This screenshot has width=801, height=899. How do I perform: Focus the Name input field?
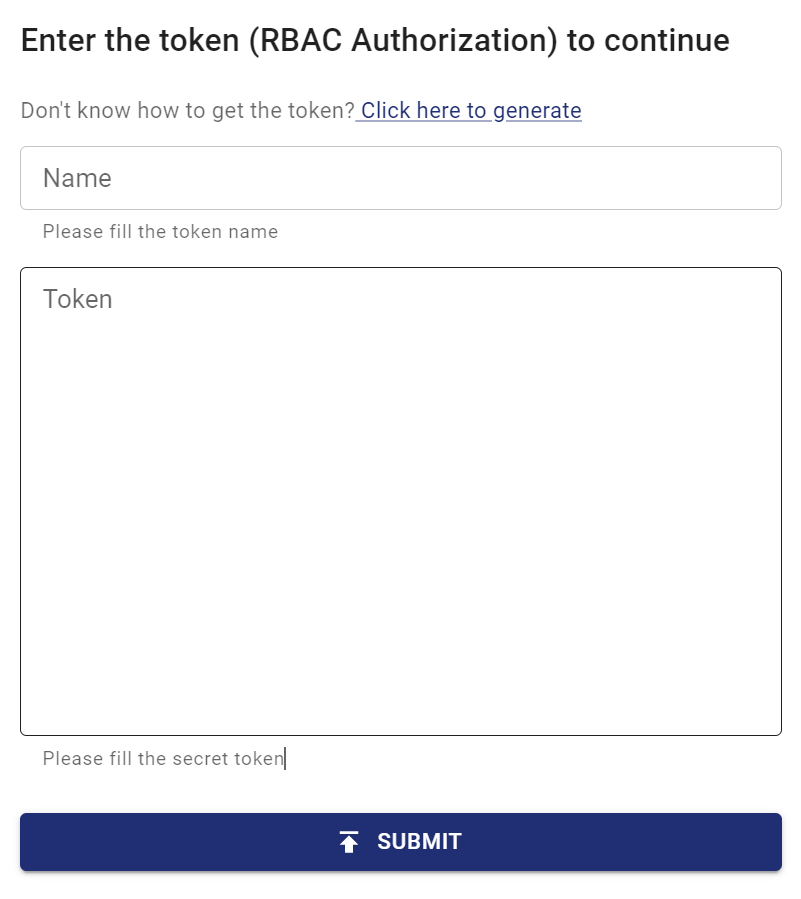[x=400, y=178]
